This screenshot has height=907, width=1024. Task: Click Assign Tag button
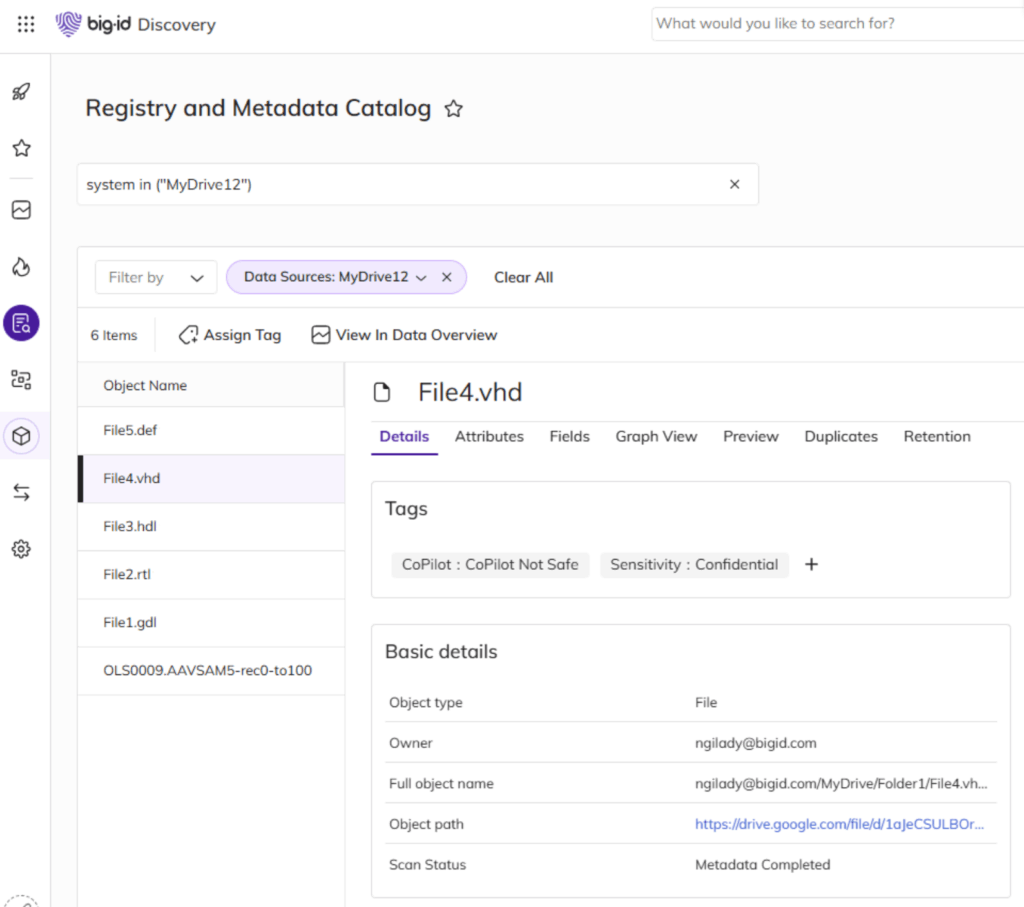click(230, 335)
